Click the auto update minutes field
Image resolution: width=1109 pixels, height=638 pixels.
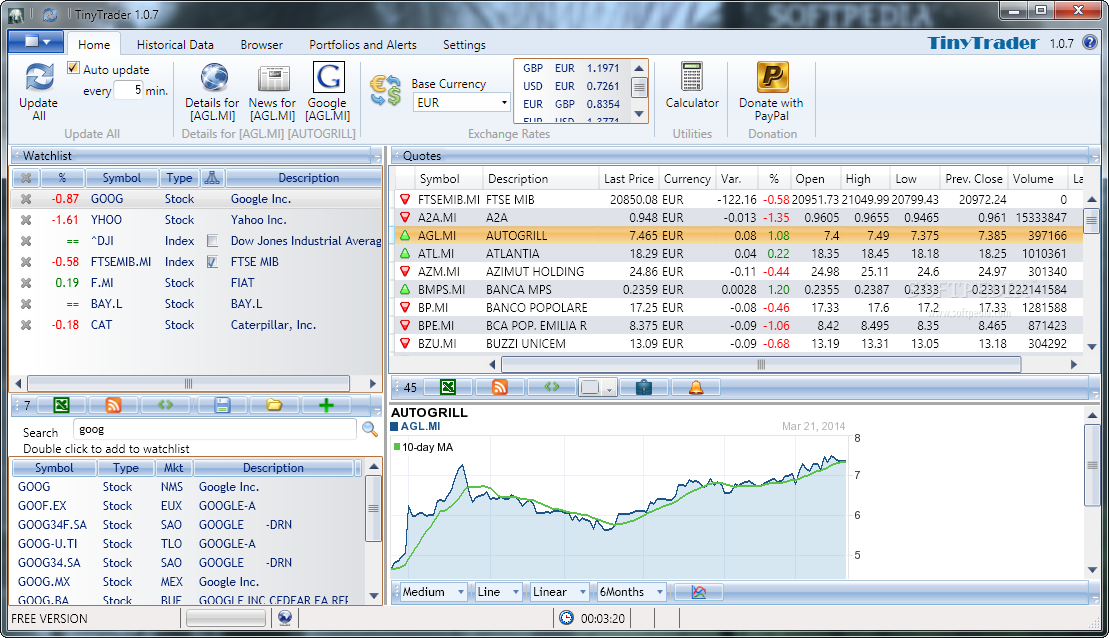coord(129,90)
